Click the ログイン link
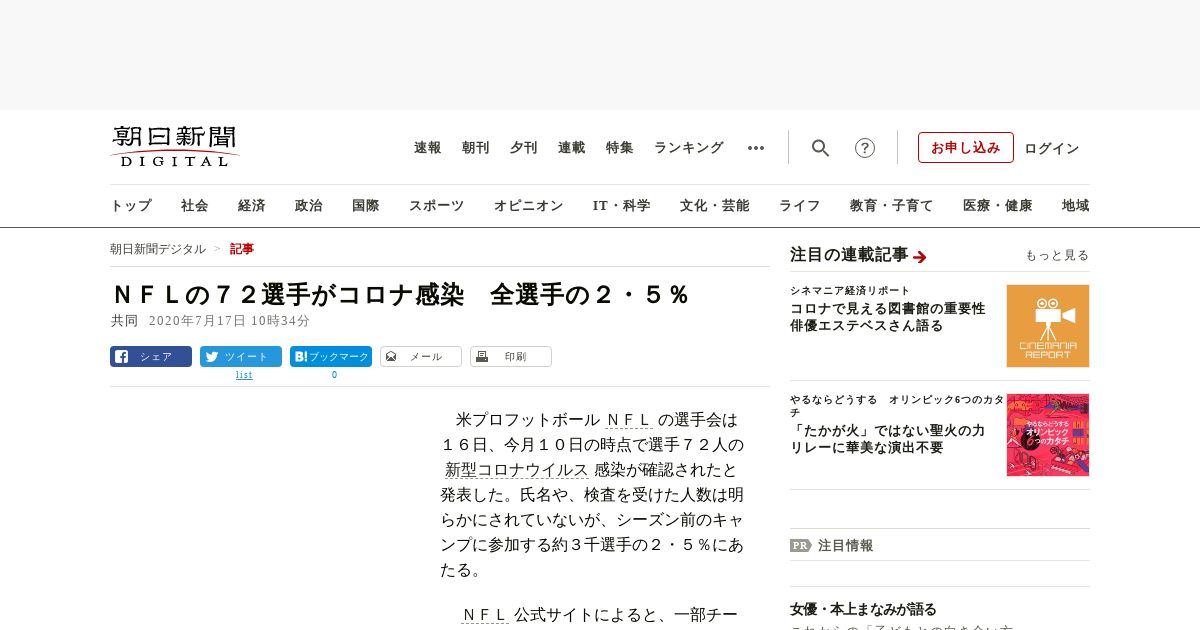1200x630 pixels. [x=1052, y=148]
